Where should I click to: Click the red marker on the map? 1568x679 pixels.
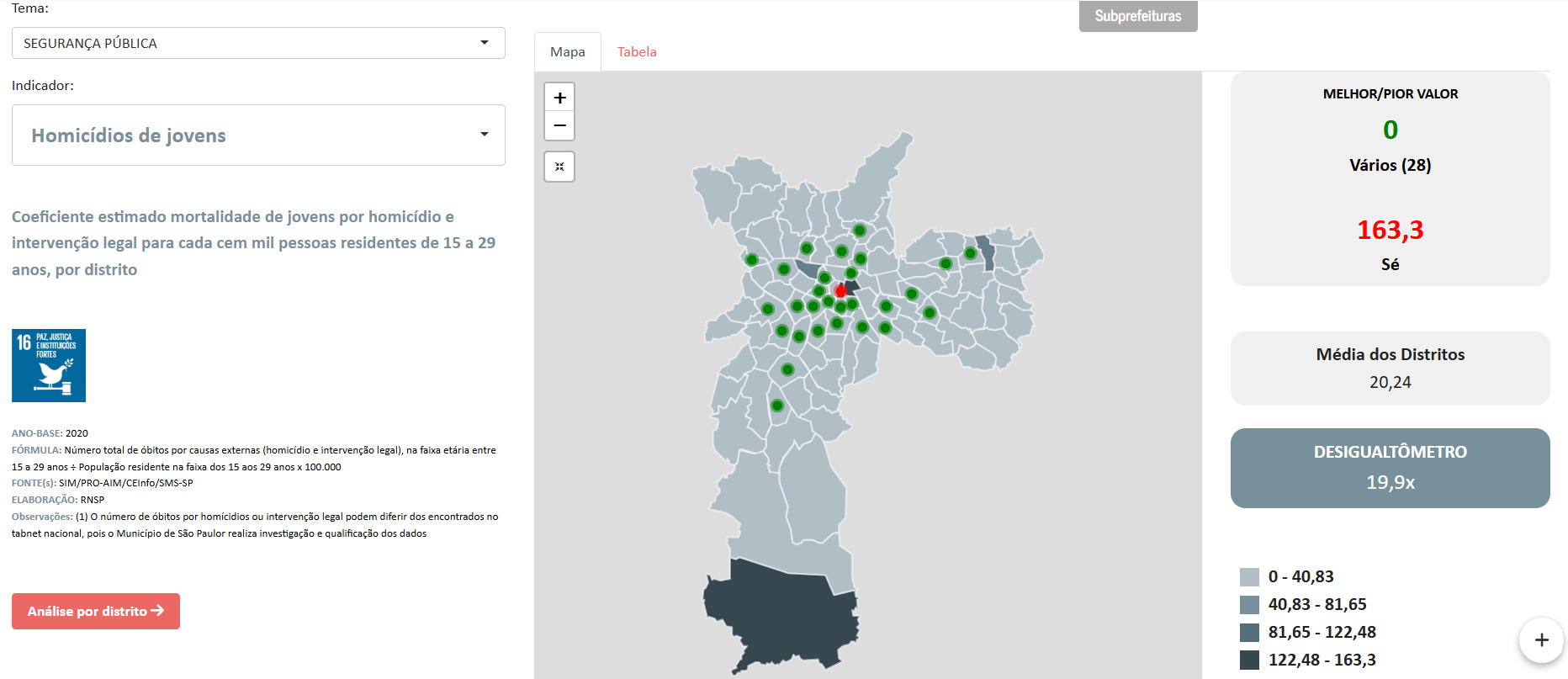[840, 291]
